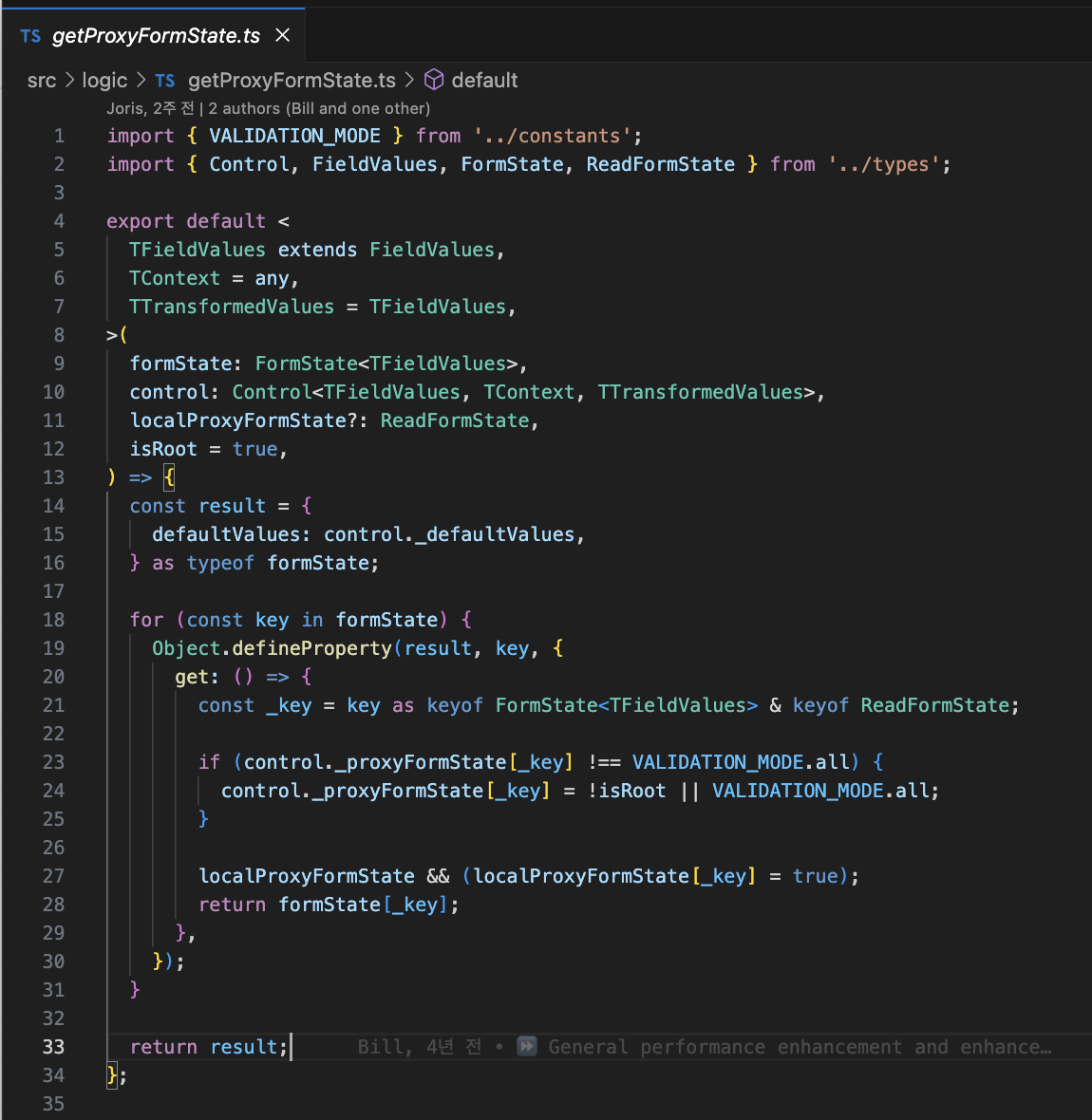Viewport: 1092px width, 1120px height.
Task: Show the "2 authors (Bill and one other)" CodeLens
Action: [x=319, y=108]
